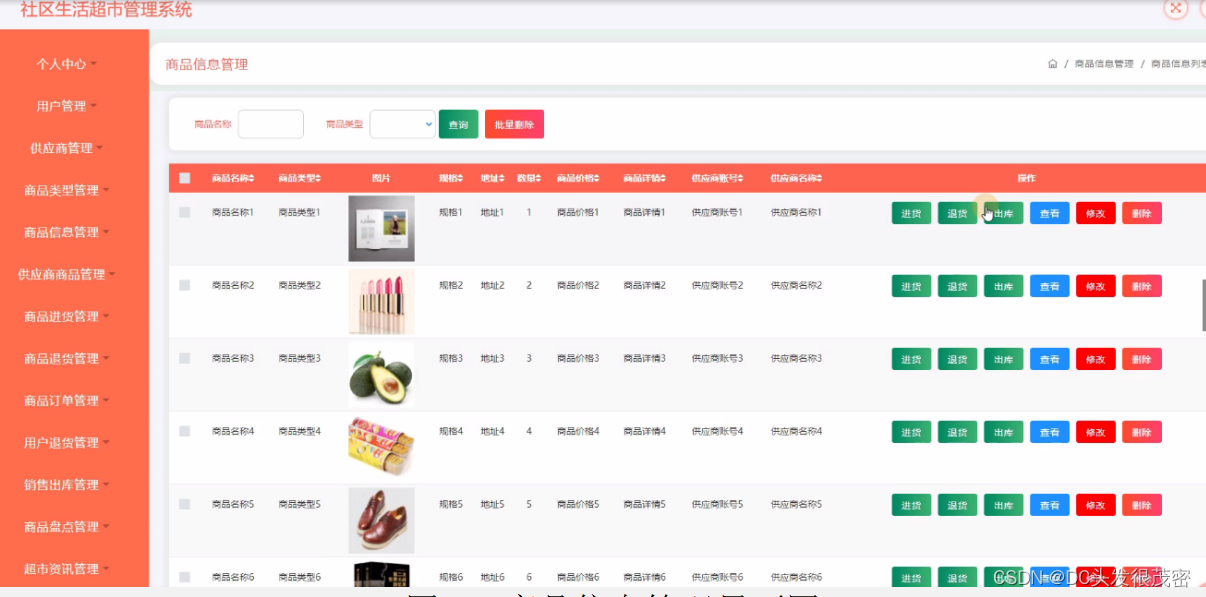This screenshot has width=1206, height=597.
Task: Sort table by 商品价格 column arrows
Action: [597, 178]
